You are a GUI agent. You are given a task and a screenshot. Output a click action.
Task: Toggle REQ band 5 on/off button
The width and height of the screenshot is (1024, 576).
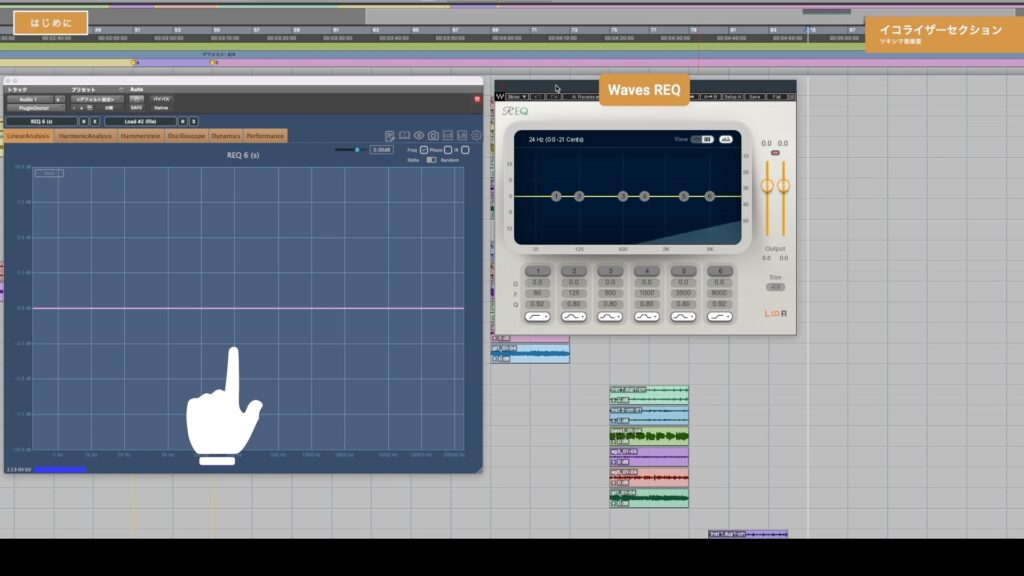683,271
